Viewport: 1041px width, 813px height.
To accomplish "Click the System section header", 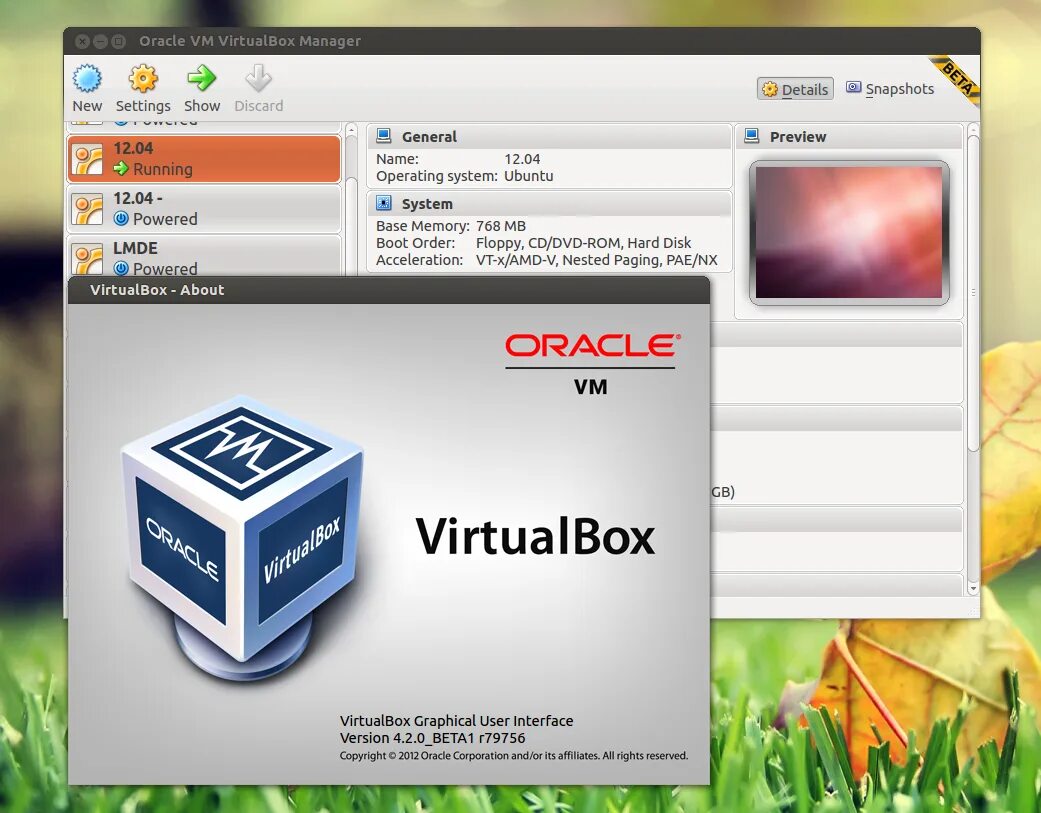I will [x=549, y=204].
